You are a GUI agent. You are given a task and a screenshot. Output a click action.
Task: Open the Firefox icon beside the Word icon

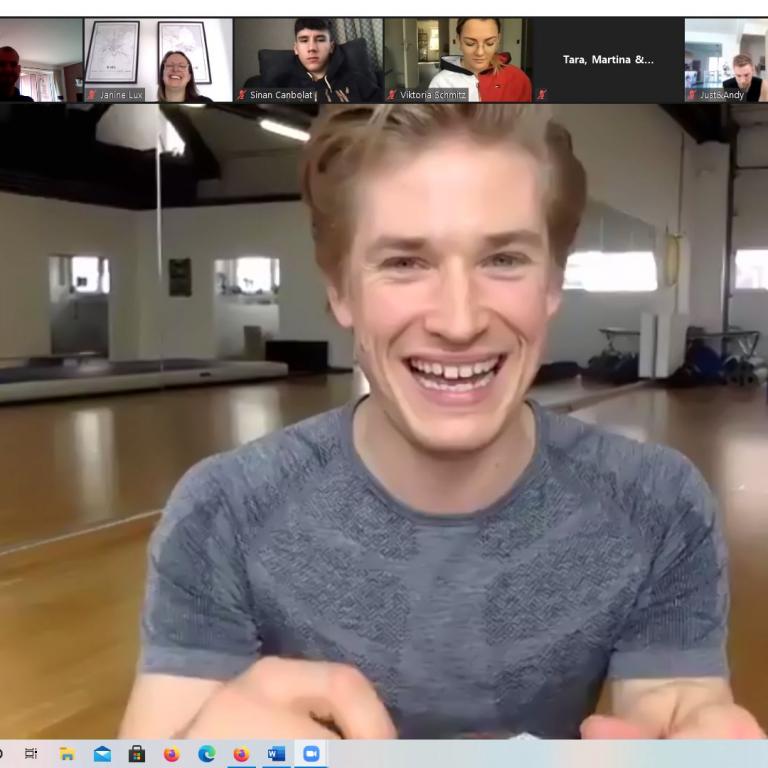coord(241,754)
